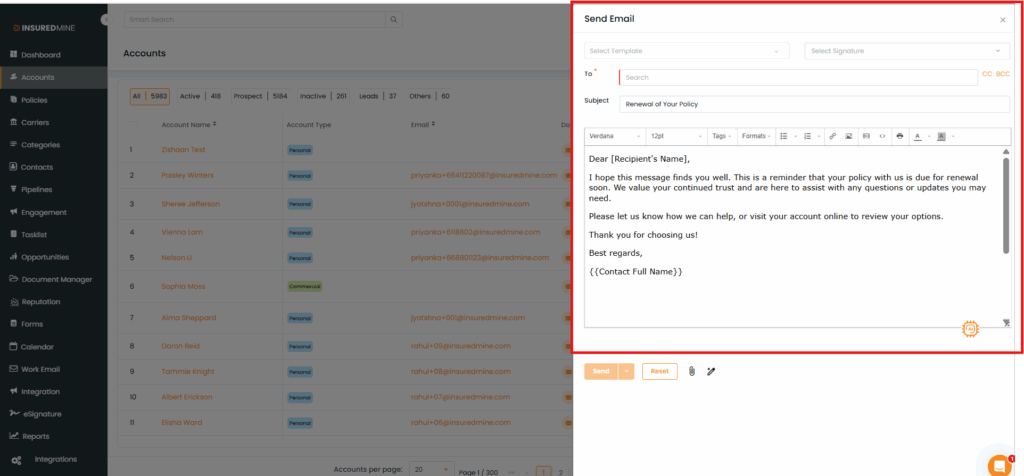Open the Select Signature dropdown
The width and height of the screenshot is (1024, 476).
(907, 51)
